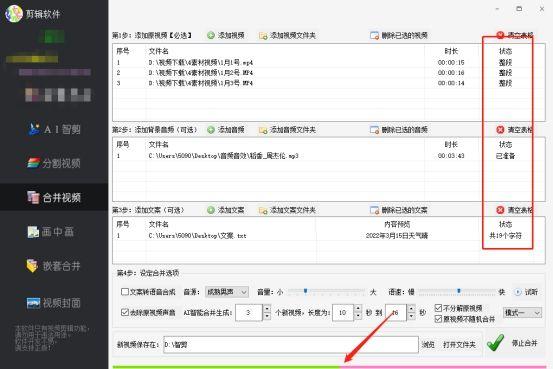
Task: Select the 稻香_周杰伦.mp3 audio row
Action: click(329, 156)
